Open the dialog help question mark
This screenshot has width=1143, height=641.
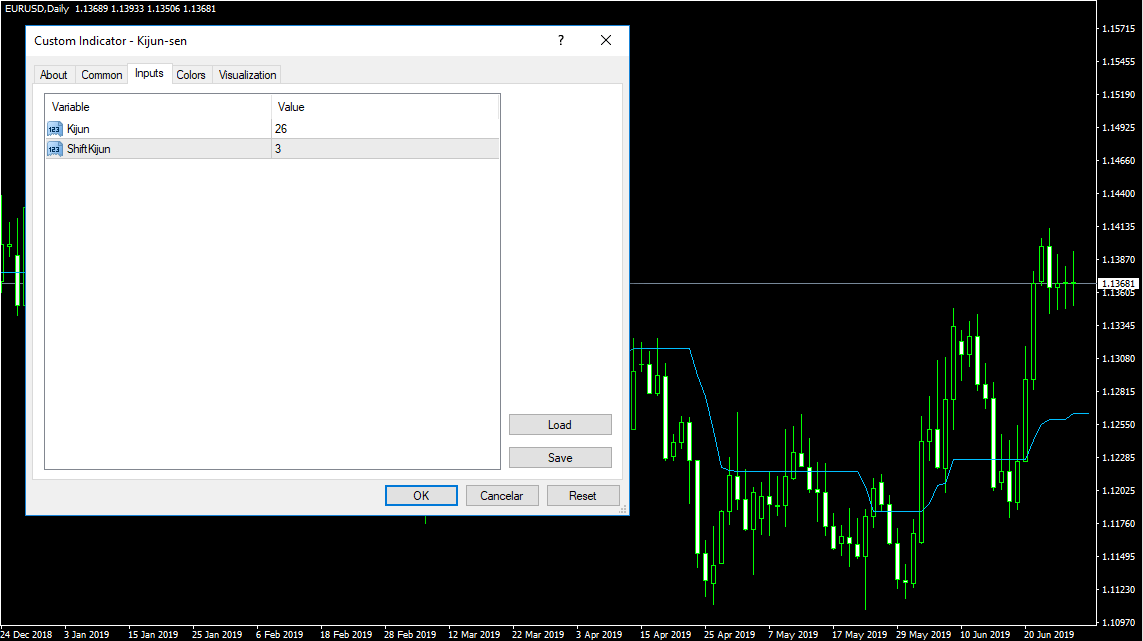click(x=561, y=40)
